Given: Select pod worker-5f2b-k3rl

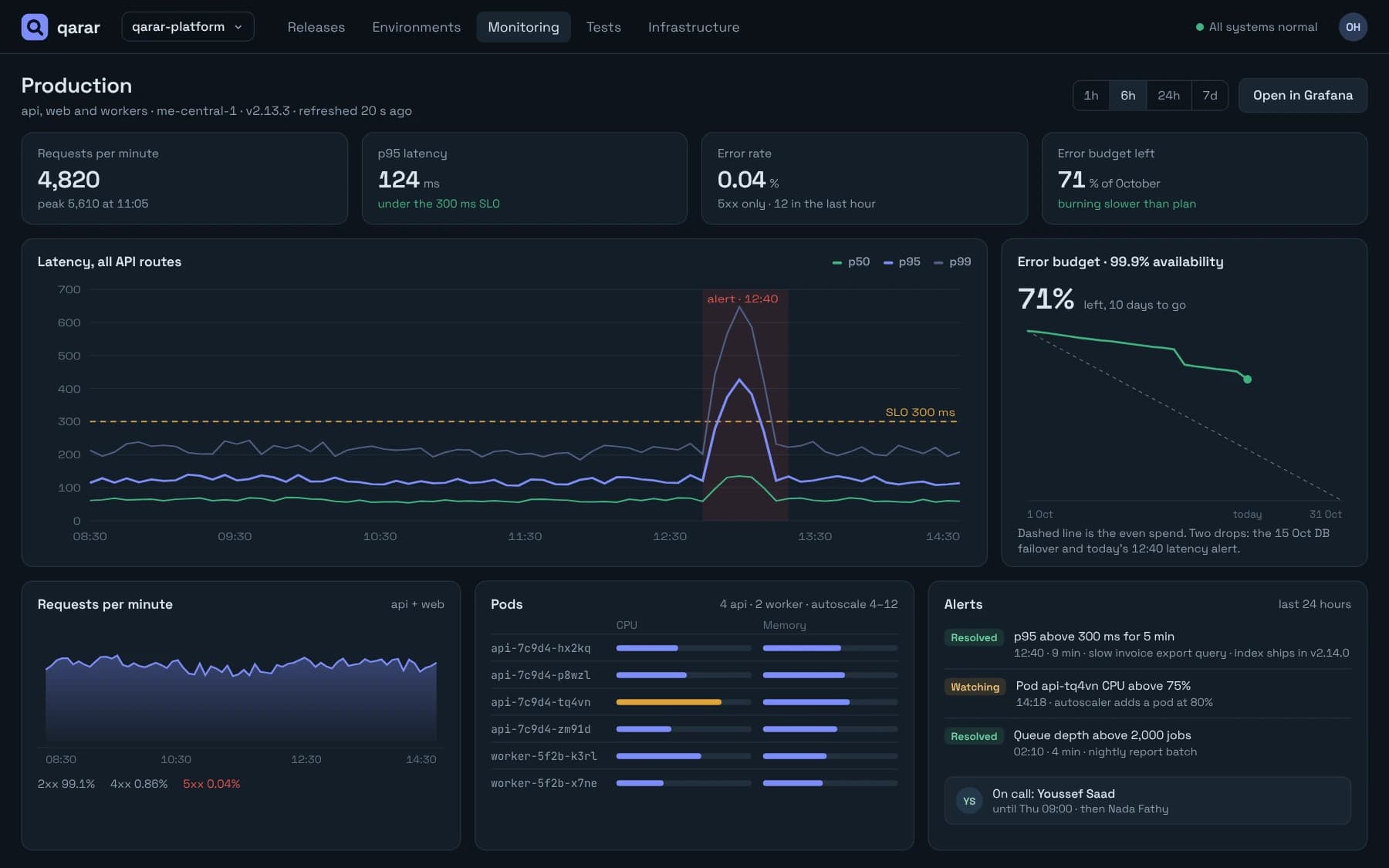Looking at the screenshot, I should tap(544, 756).
